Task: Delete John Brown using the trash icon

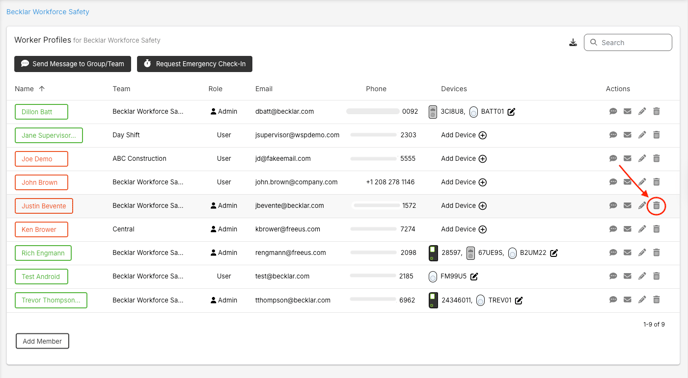Action: [x=656, y=182]
